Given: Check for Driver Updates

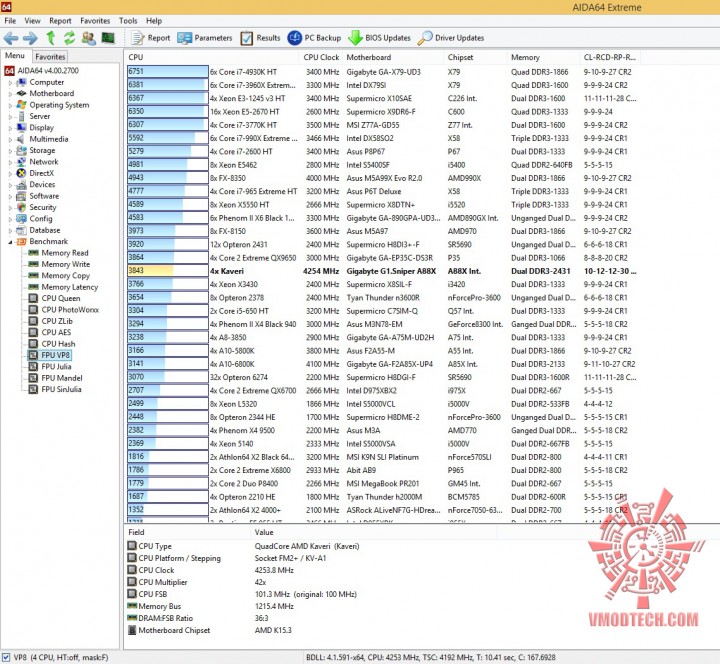Looking at the screenshot, I should (451, 38).
